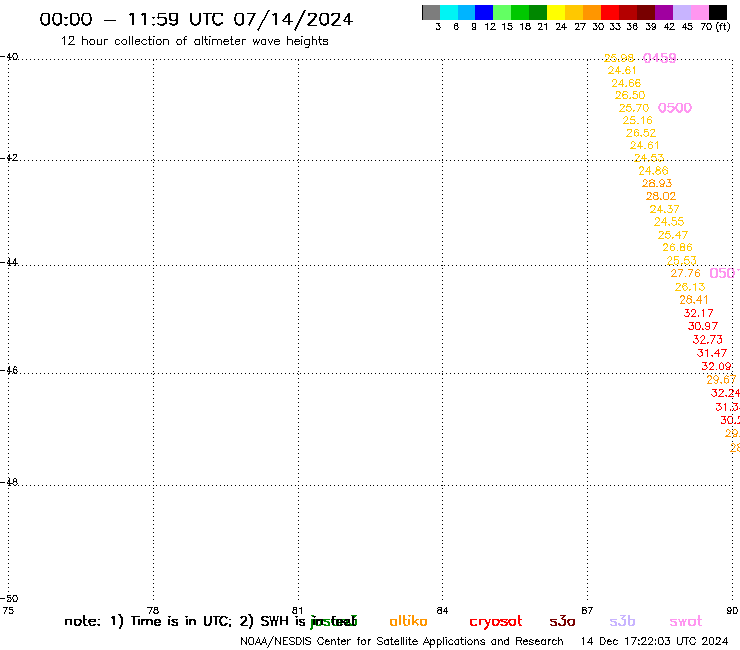Click the longitude axis label 78
This screenshot has height=650, width=740.
pos(152,610)
